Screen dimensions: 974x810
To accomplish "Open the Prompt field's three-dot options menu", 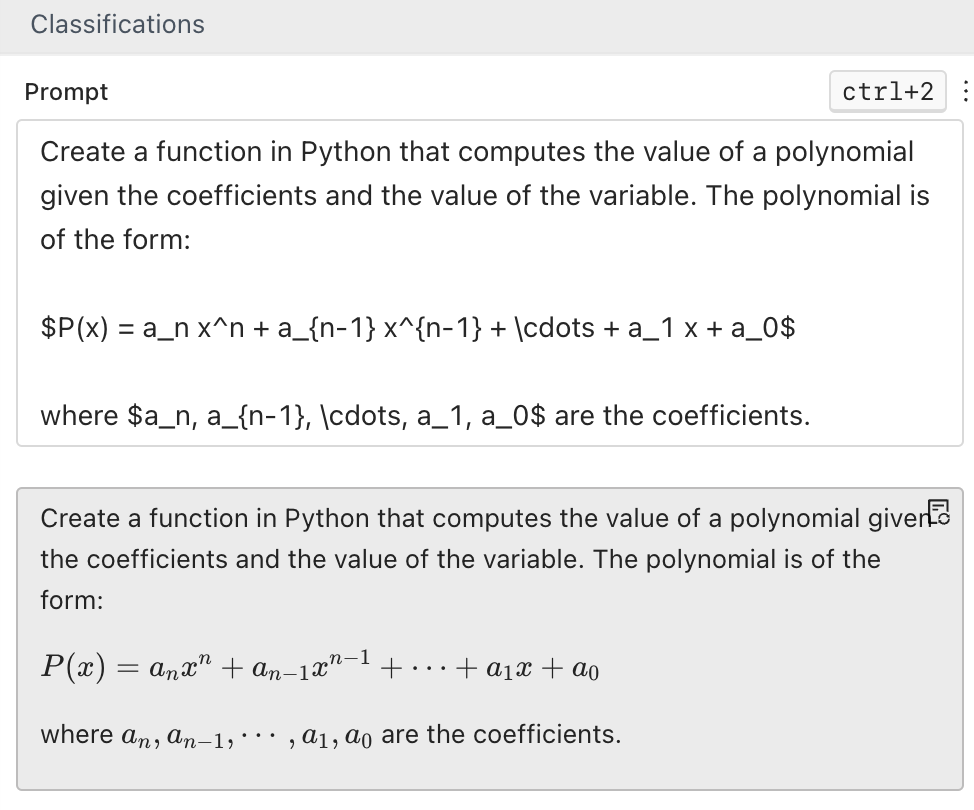I will pos(964,92).
